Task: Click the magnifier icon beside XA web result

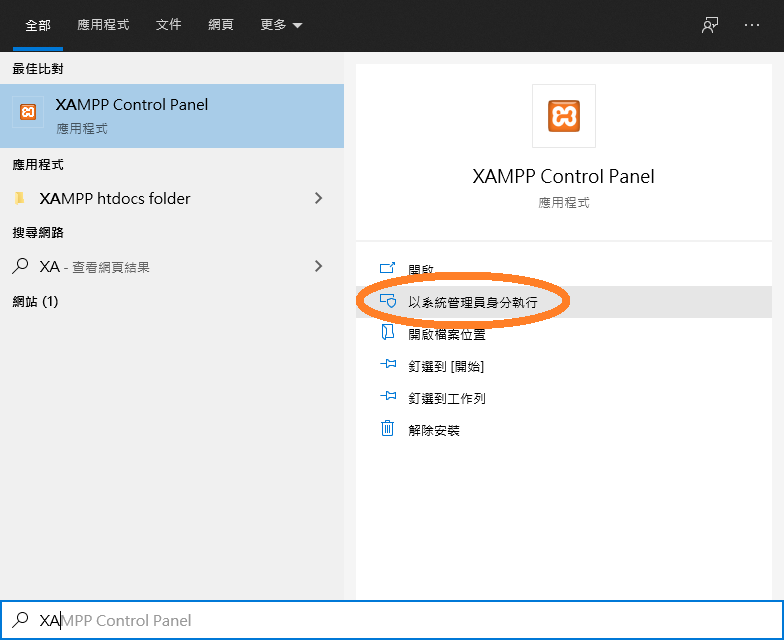Action: 20,266
